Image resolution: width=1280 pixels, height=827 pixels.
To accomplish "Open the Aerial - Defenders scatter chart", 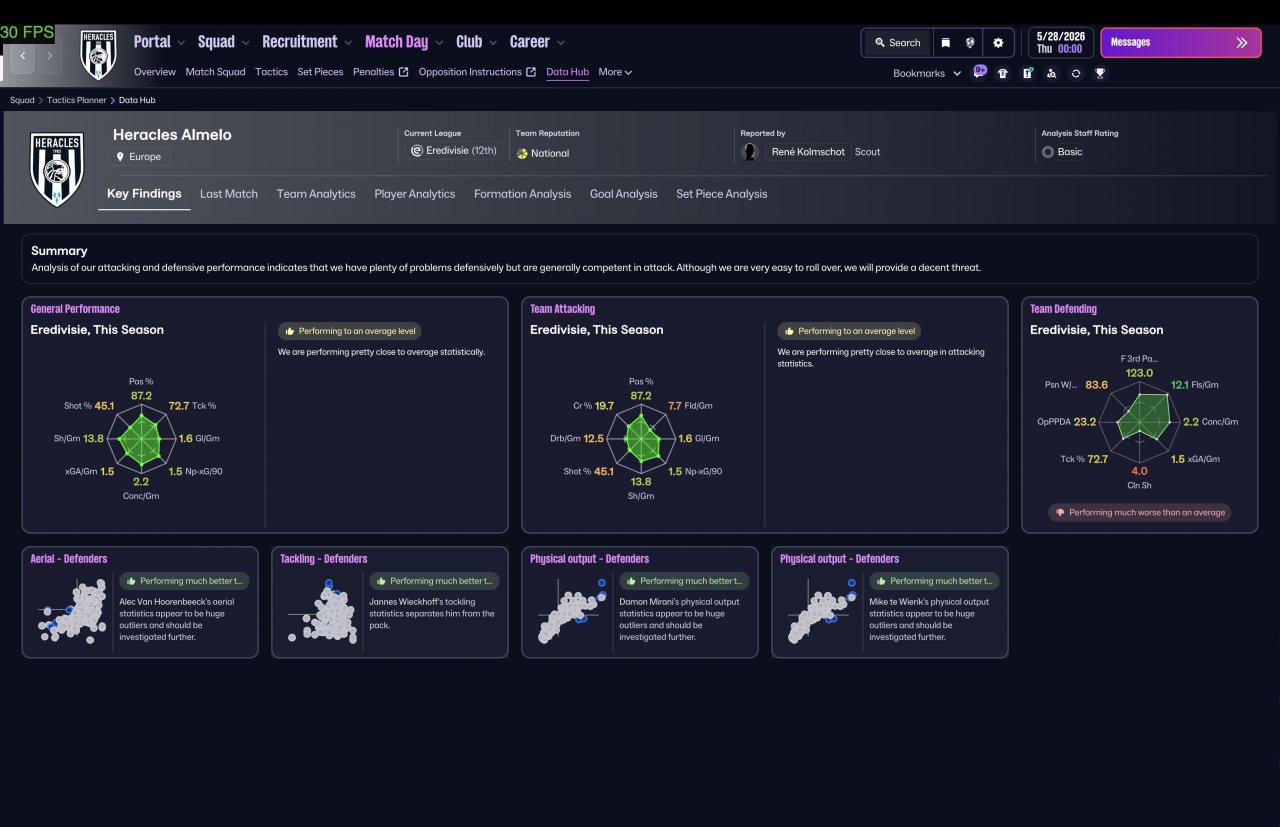I will (72, 611).
